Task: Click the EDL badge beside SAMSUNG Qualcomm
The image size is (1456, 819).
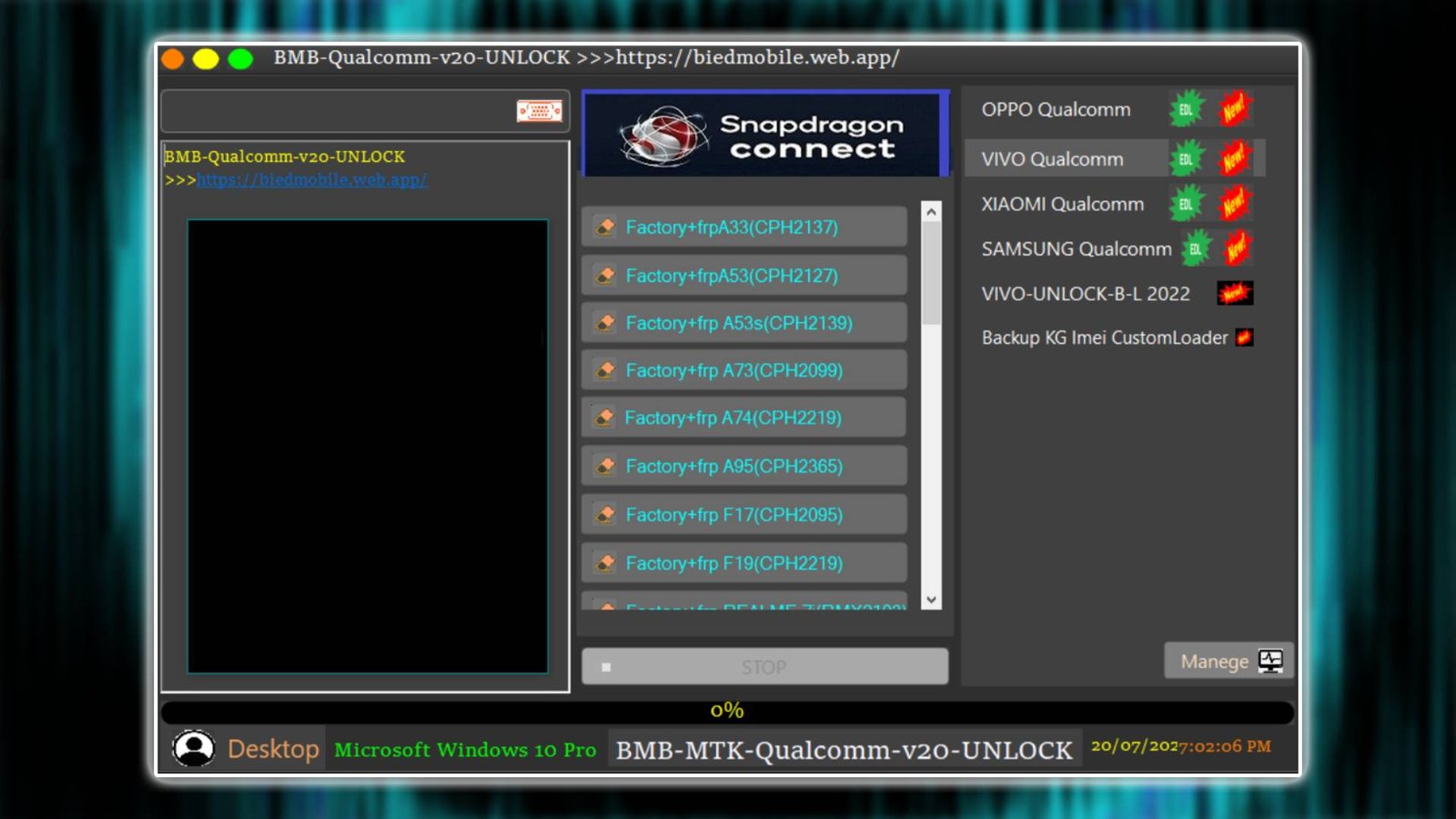Action: 1194,248
